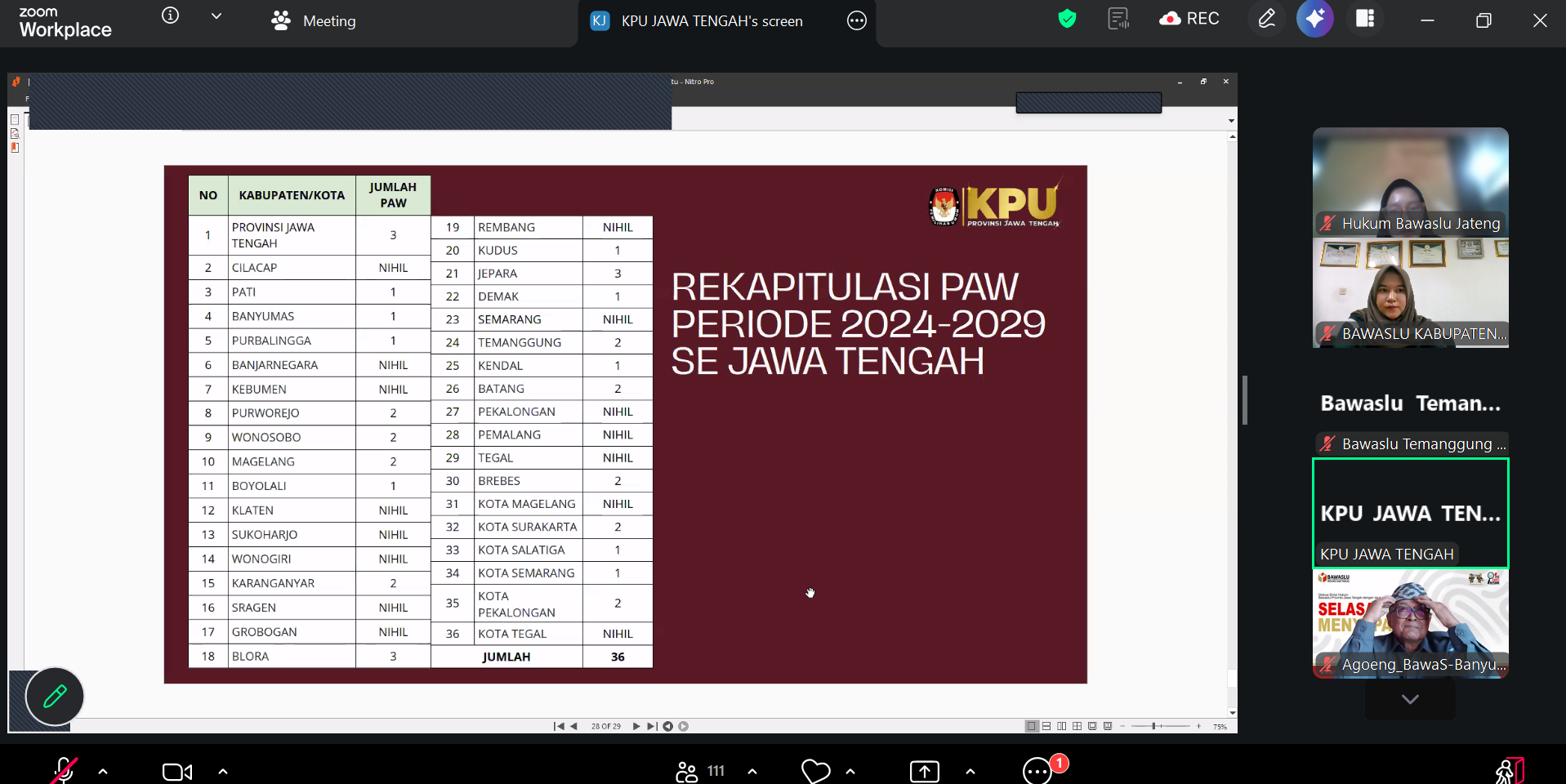This screenshot has width=1566, height=784.
Task: Click the Nitro Pro vertical scrollbar up arrow
Action: pos(1232,137)
